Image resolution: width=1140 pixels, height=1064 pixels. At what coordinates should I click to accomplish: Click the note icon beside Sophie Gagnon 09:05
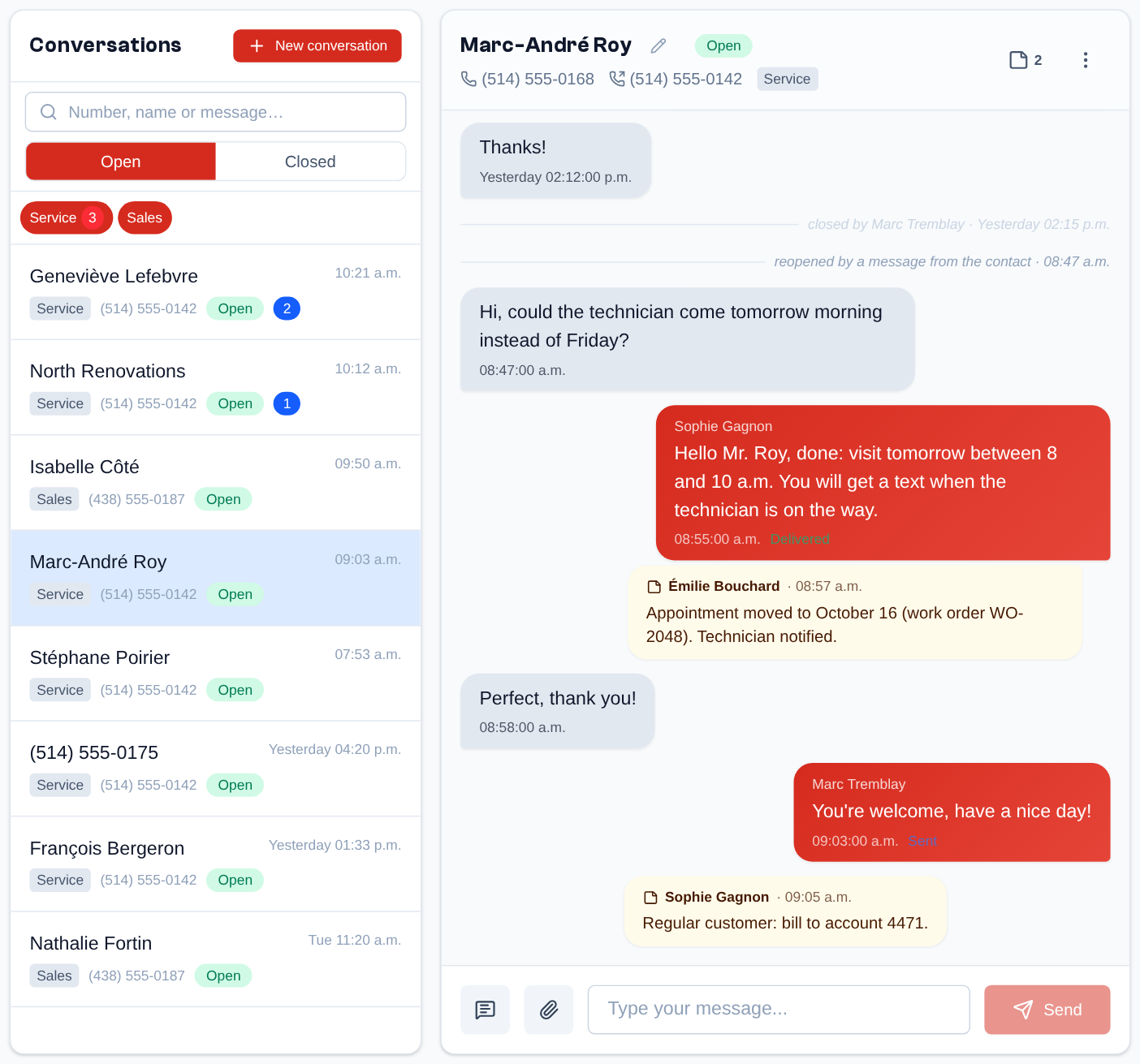pos(650,898)
